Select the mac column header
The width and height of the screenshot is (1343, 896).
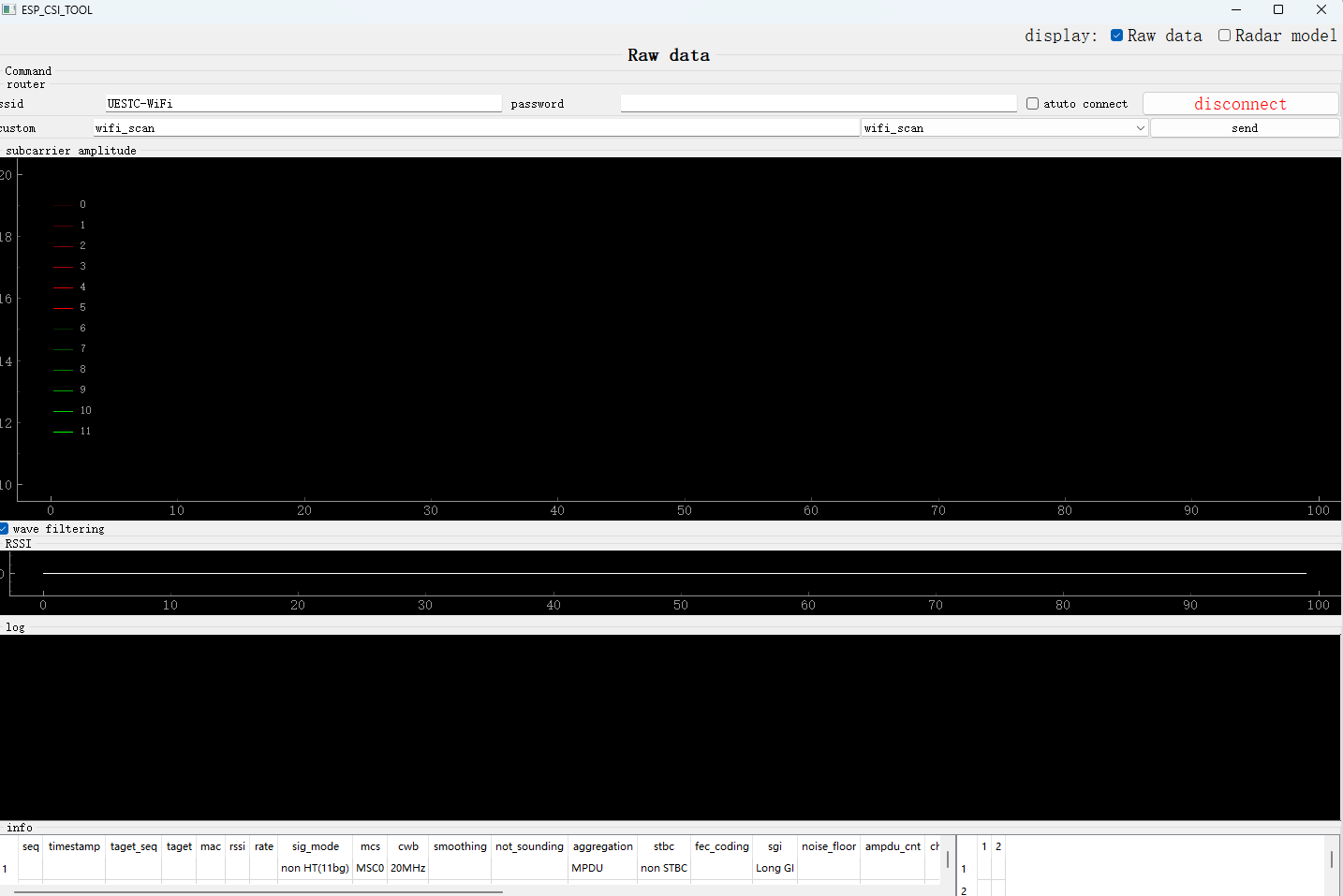(211, 846)
